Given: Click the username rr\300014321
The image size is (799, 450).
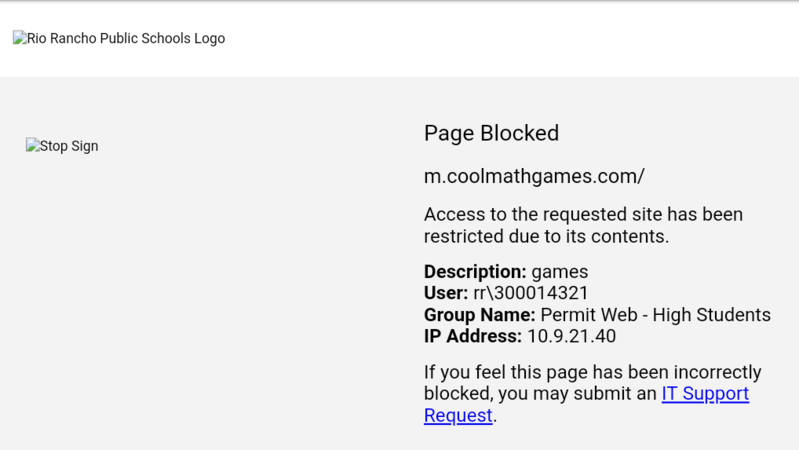Looking at the screenshot, I should [531, 293].
